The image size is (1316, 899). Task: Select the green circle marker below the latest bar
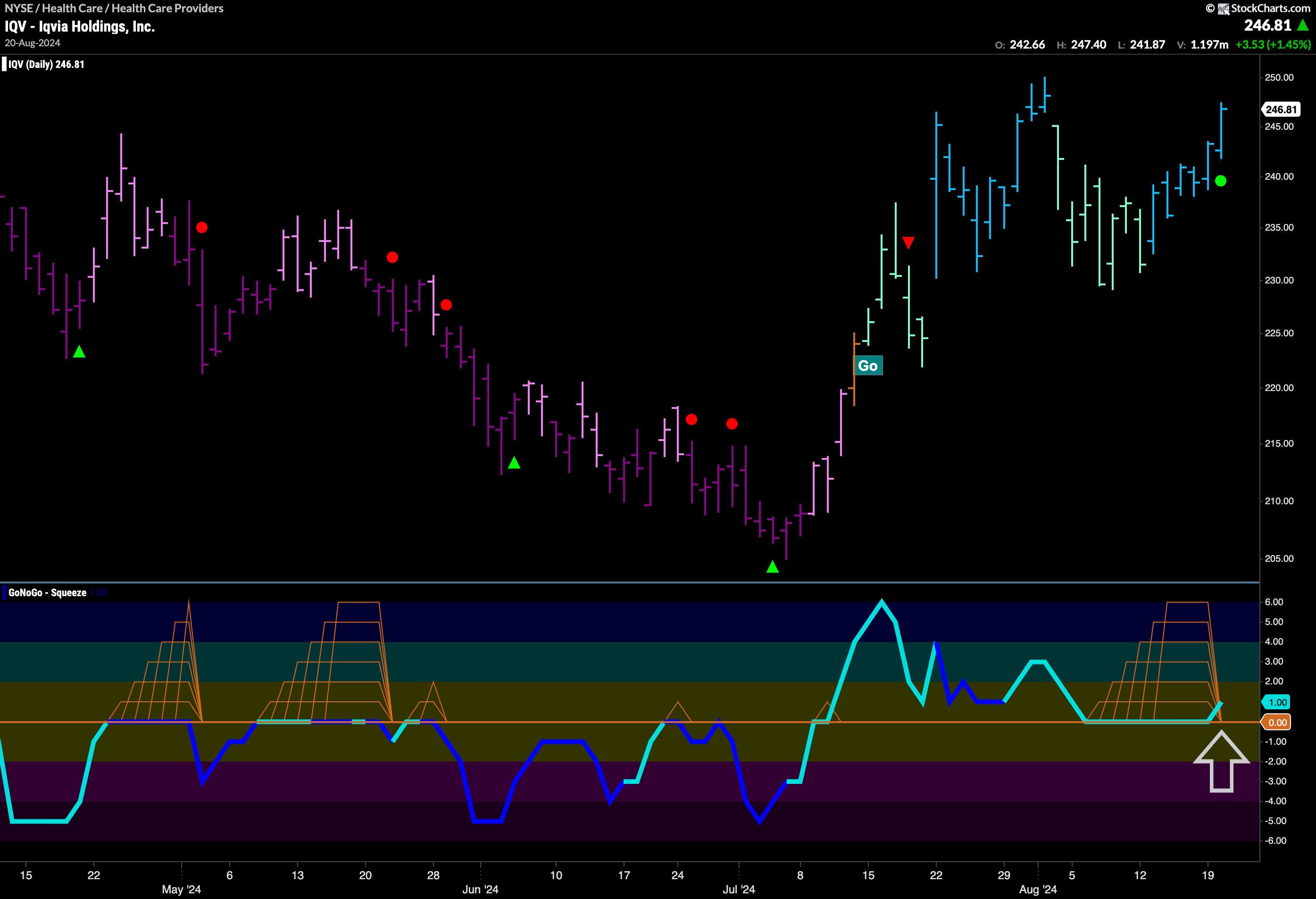pyautogui.click(x=1221, y=181)
